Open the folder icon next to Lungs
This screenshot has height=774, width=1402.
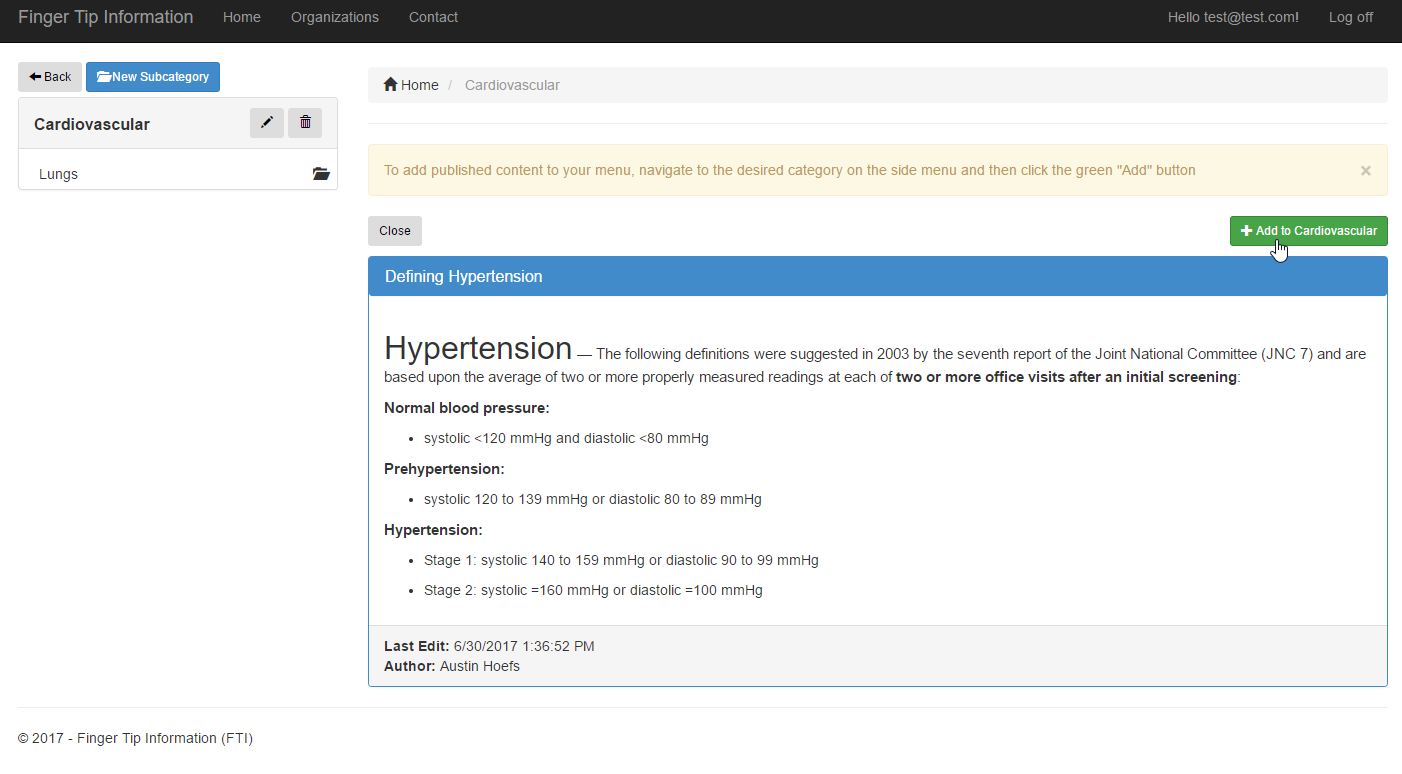(320, 174)
